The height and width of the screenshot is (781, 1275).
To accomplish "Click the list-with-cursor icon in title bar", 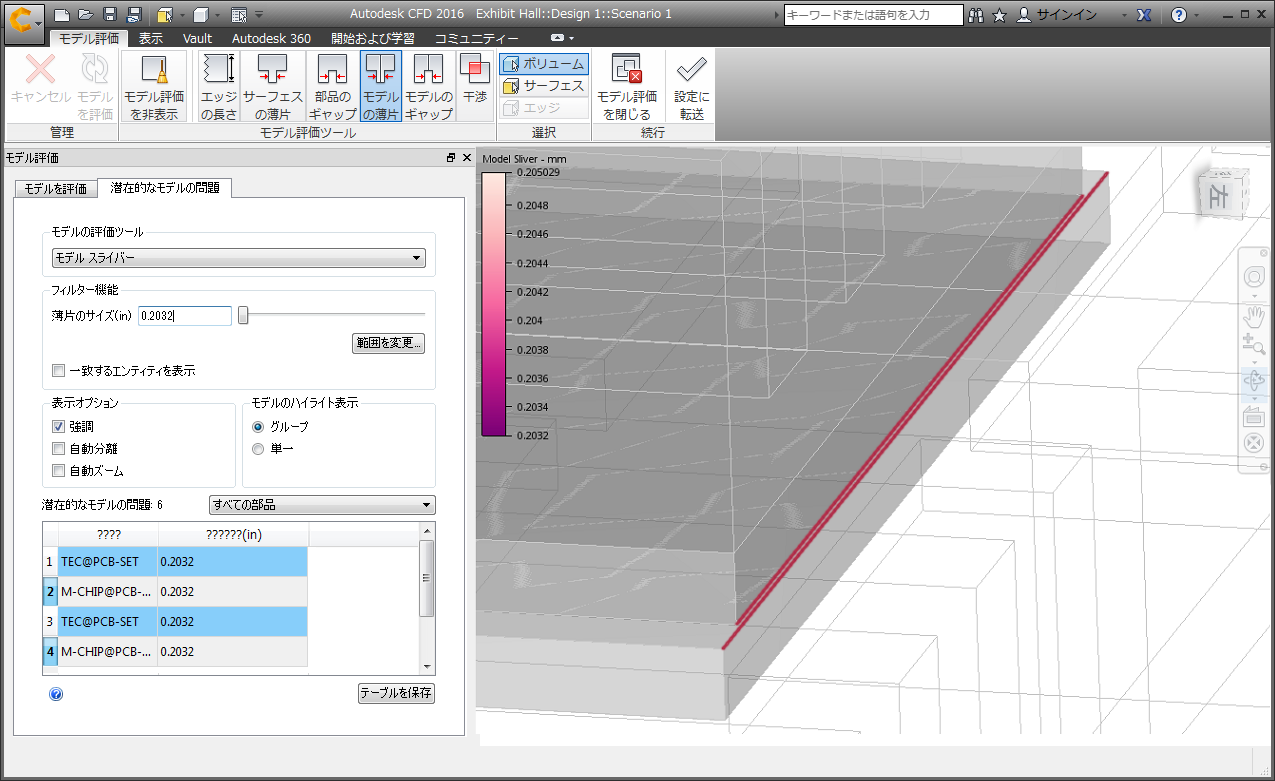I will 238,15.
